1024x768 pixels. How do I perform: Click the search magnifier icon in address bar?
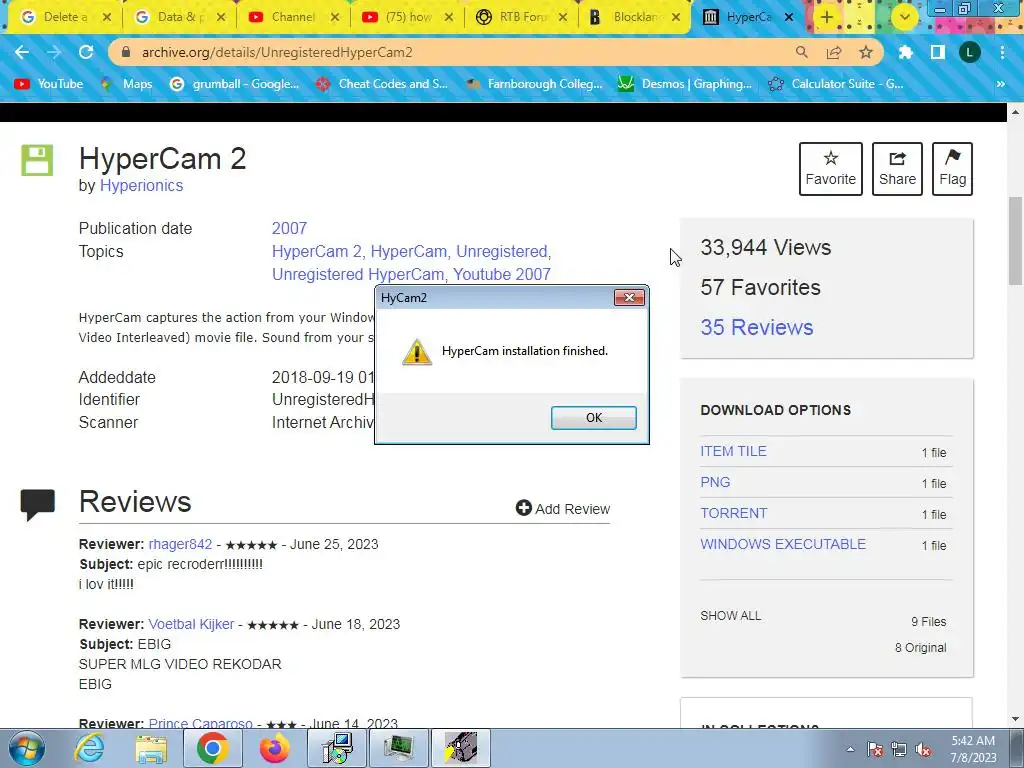coord(802,52)
